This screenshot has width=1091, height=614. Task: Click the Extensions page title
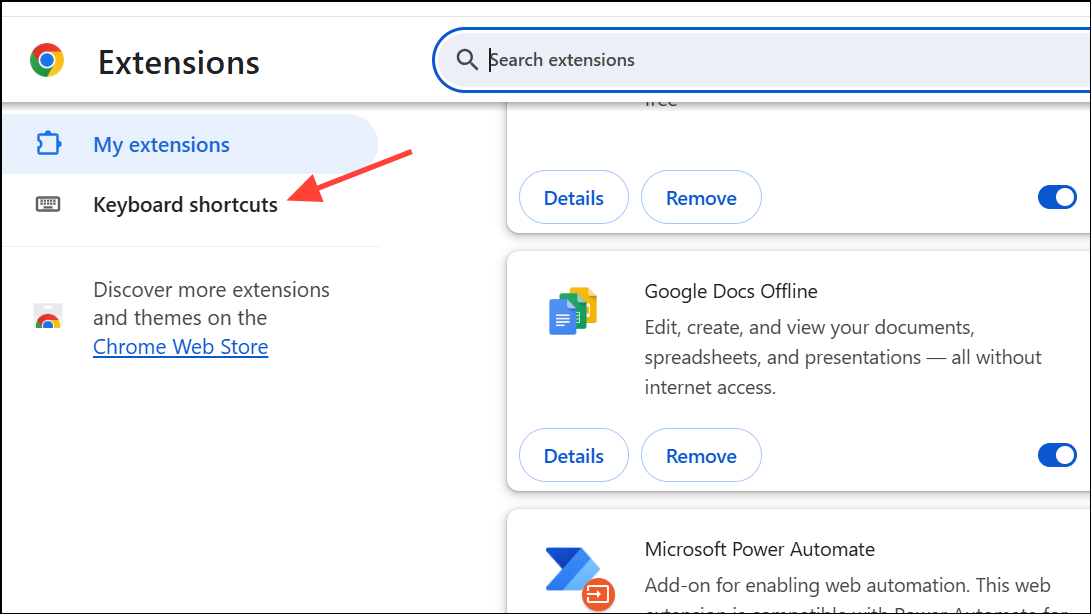[x=178, y=61]
